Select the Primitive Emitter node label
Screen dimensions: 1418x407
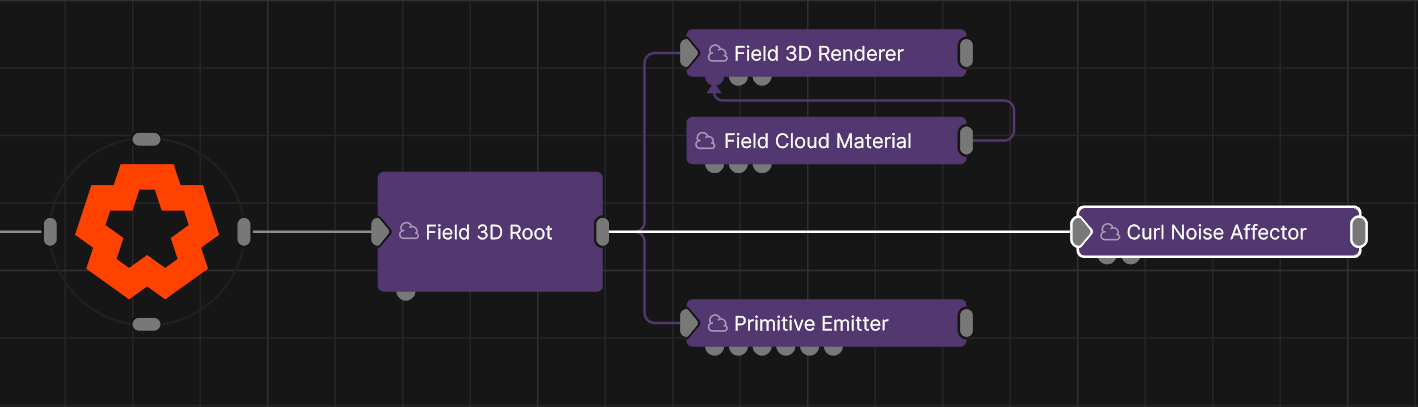(810, 323)
